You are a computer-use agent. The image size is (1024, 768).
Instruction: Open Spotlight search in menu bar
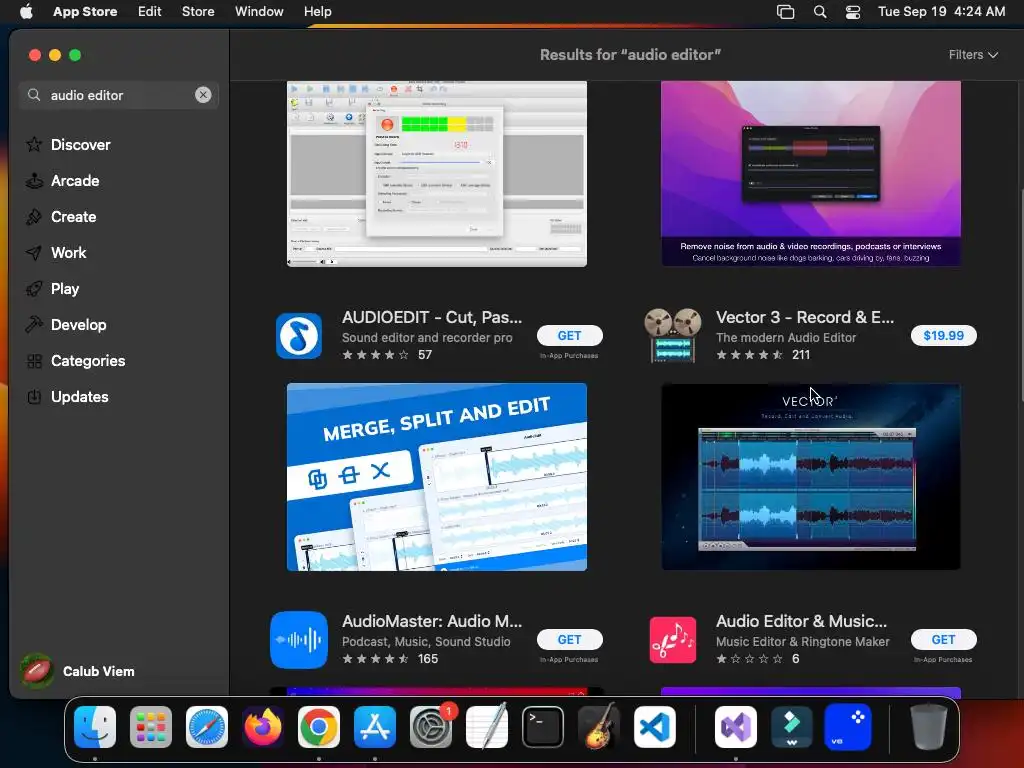[820, 12]
